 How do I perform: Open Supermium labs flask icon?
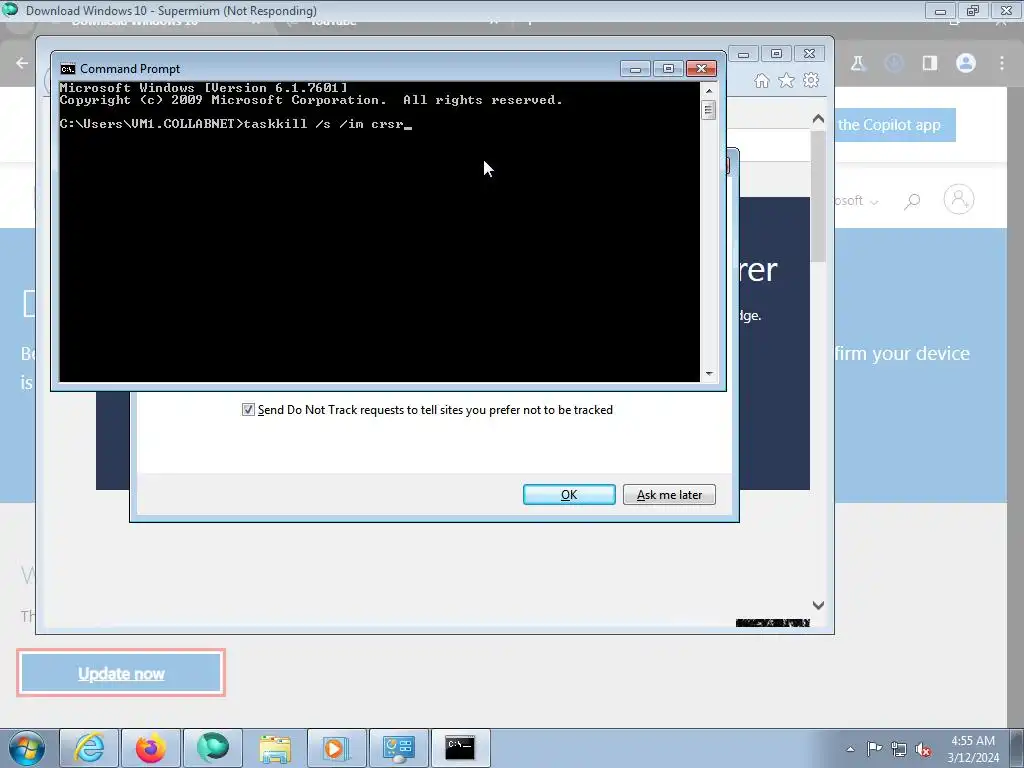[858, 63]
